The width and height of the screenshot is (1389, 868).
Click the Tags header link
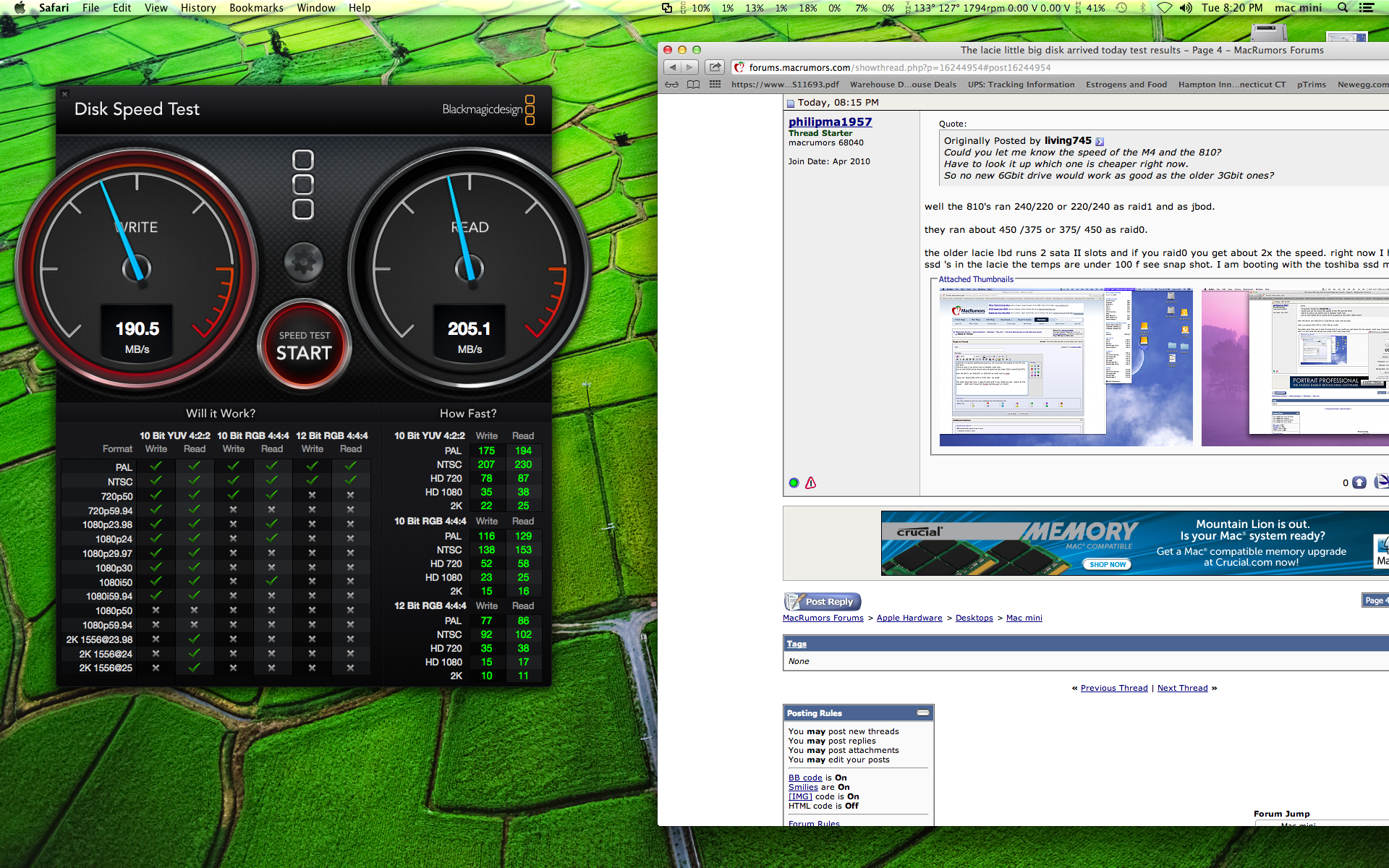click(x=797, y=644)
